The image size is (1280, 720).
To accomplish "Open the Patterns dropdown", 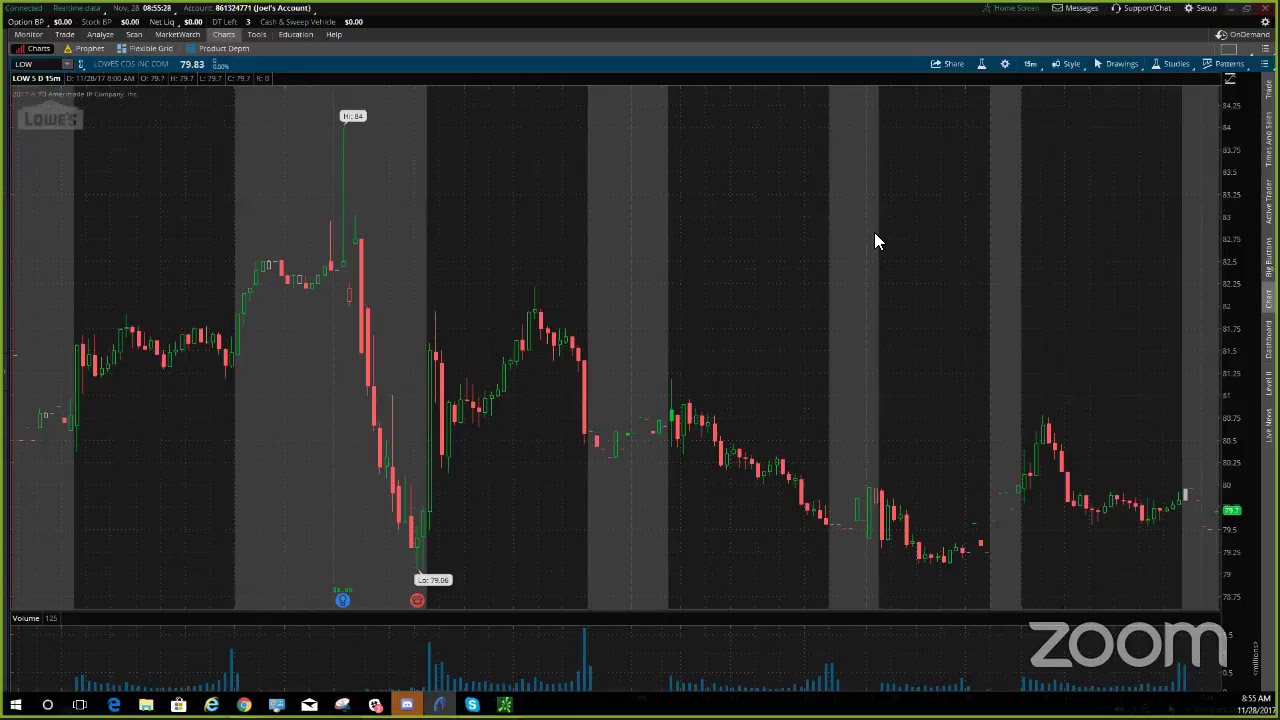I will [1224, 64].
